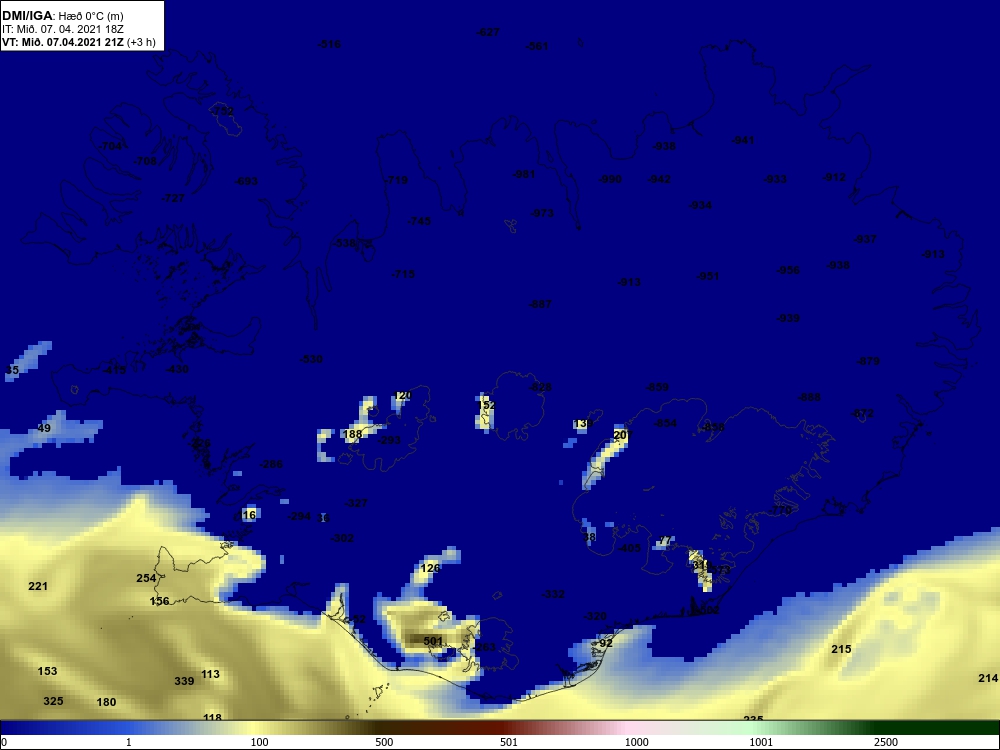Click the map value 254
Image resolution: width=1000 pixels, height=750 pixels.
(146, 578)
